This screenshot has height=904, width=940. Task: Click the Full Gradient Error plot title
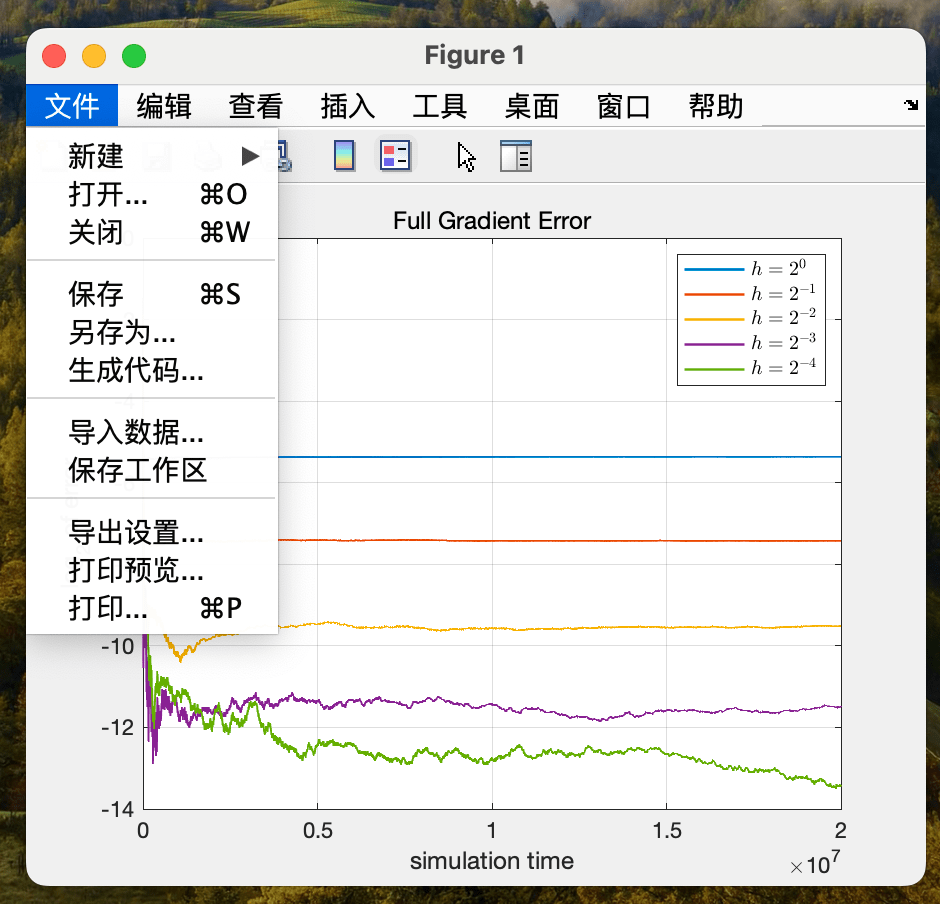492,221
